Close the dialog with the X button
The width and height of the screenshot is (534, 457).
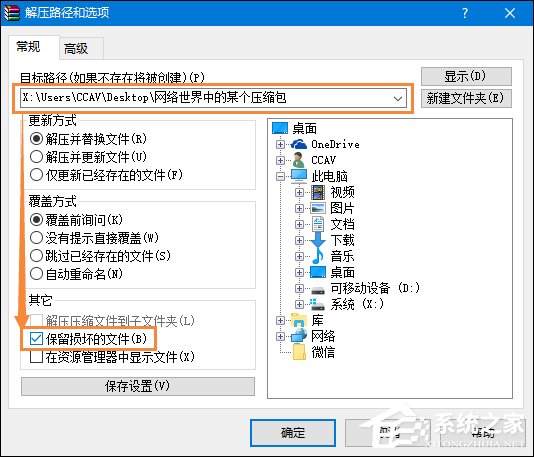tap(509, 13)
